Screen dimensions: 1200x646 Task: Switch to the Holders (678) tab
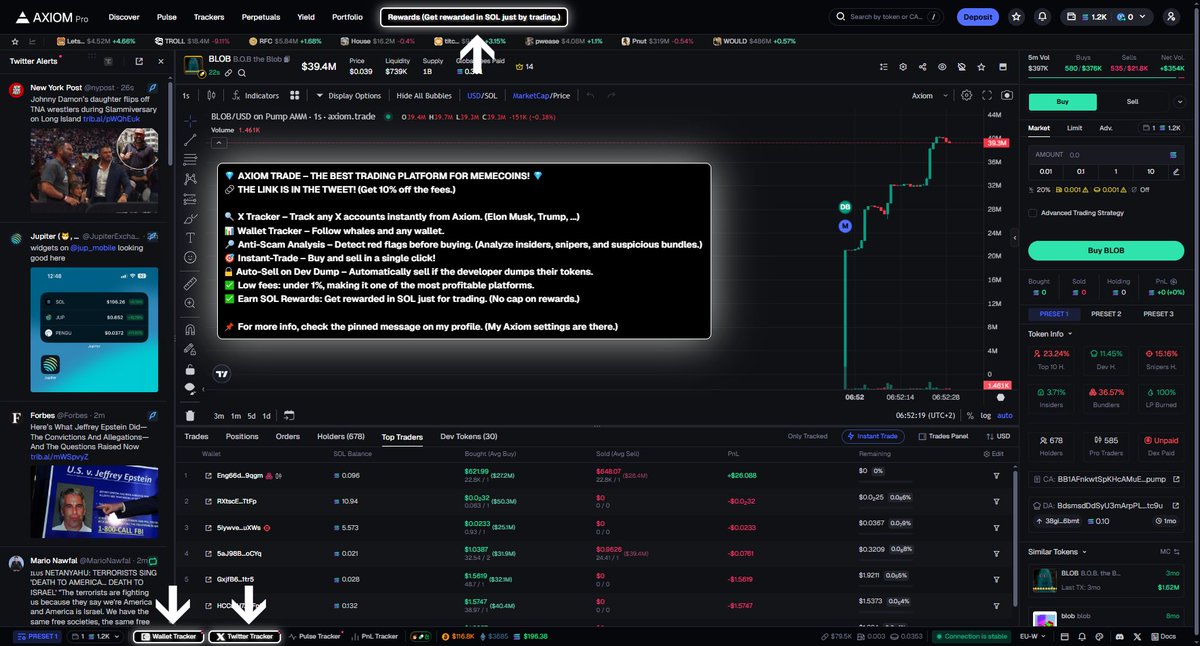pos(340,437)
